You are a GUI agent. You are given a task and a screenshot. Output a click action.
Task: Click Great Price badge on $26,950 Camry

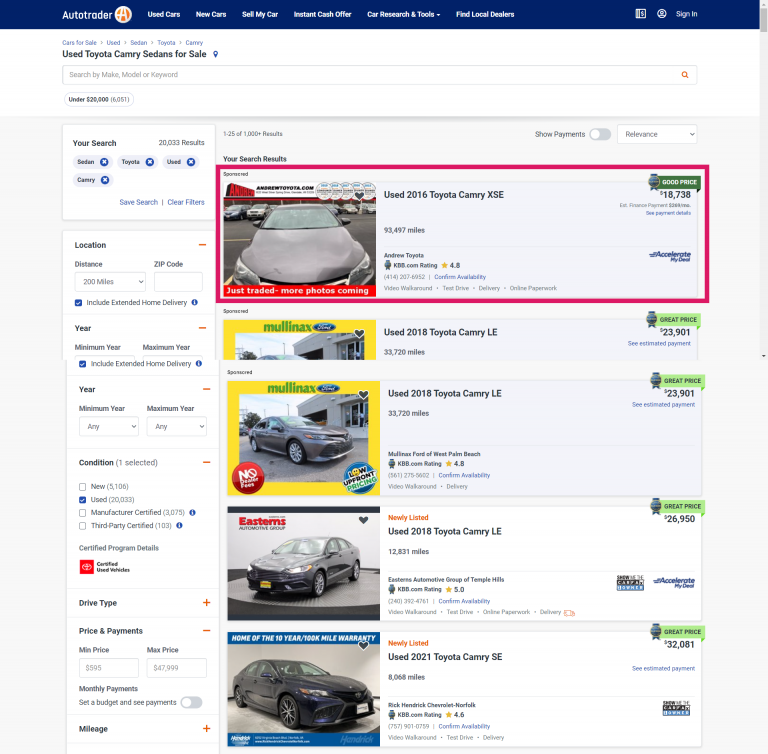[677, 506]
